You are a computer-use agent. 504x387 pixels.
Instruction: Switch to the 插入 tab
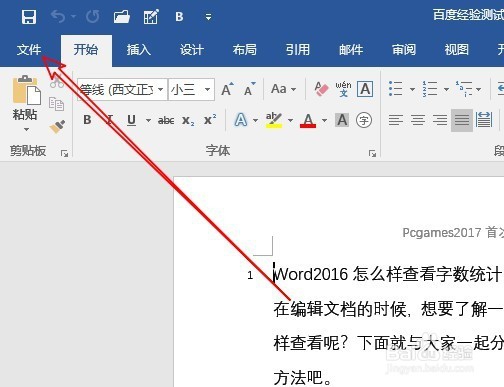(x=139, y=50)
